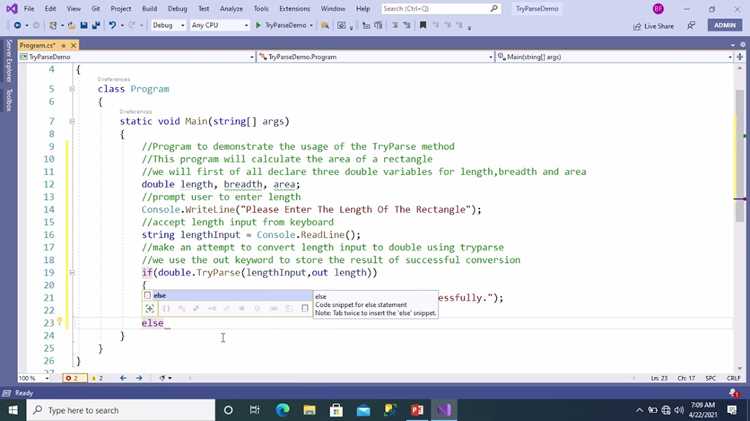Screen dimensions: 750x421
Task: Collapse the class Program outline region
Action: (x=72, y=89)
